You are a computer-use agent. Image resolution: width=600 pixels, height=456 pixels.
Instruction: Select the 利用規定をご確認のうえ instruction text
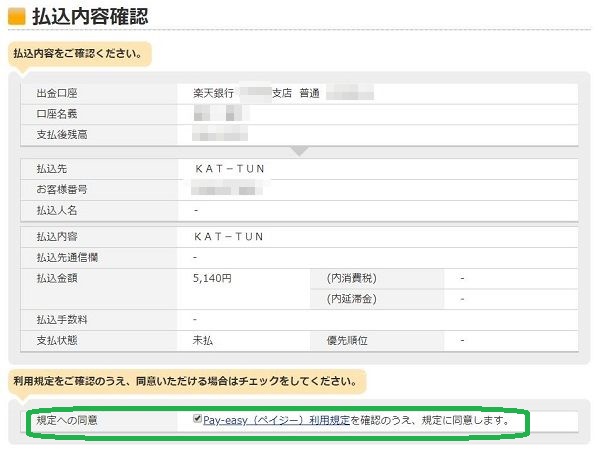pos(185,381)
